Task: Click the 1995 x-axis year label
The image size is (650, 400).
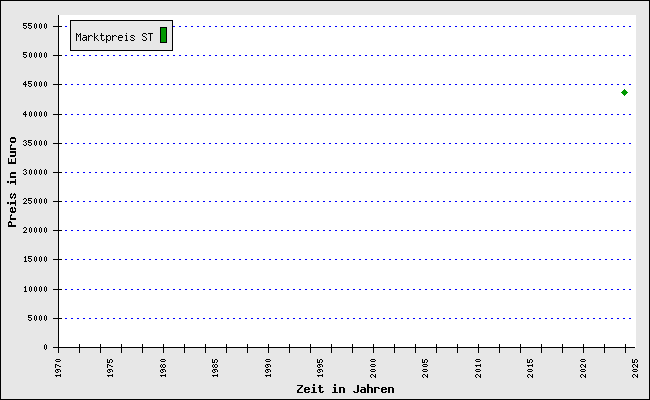Action: pyautogui.click(x=320, y=368)
